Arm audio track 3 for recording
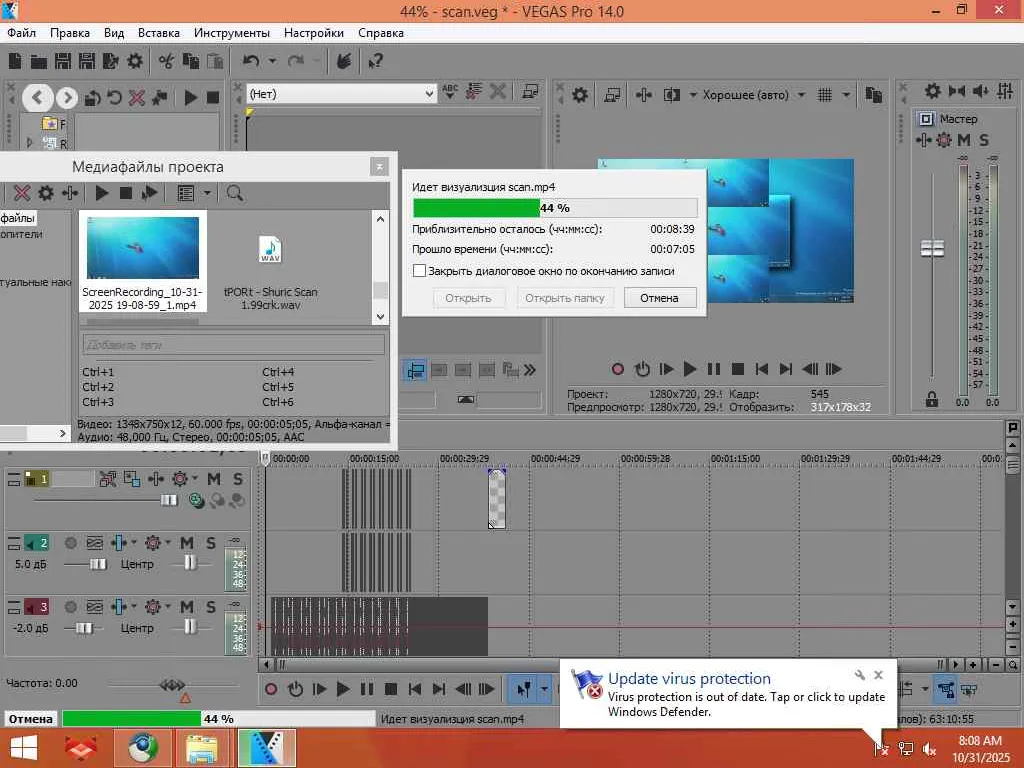 click(x=71, y=607)
